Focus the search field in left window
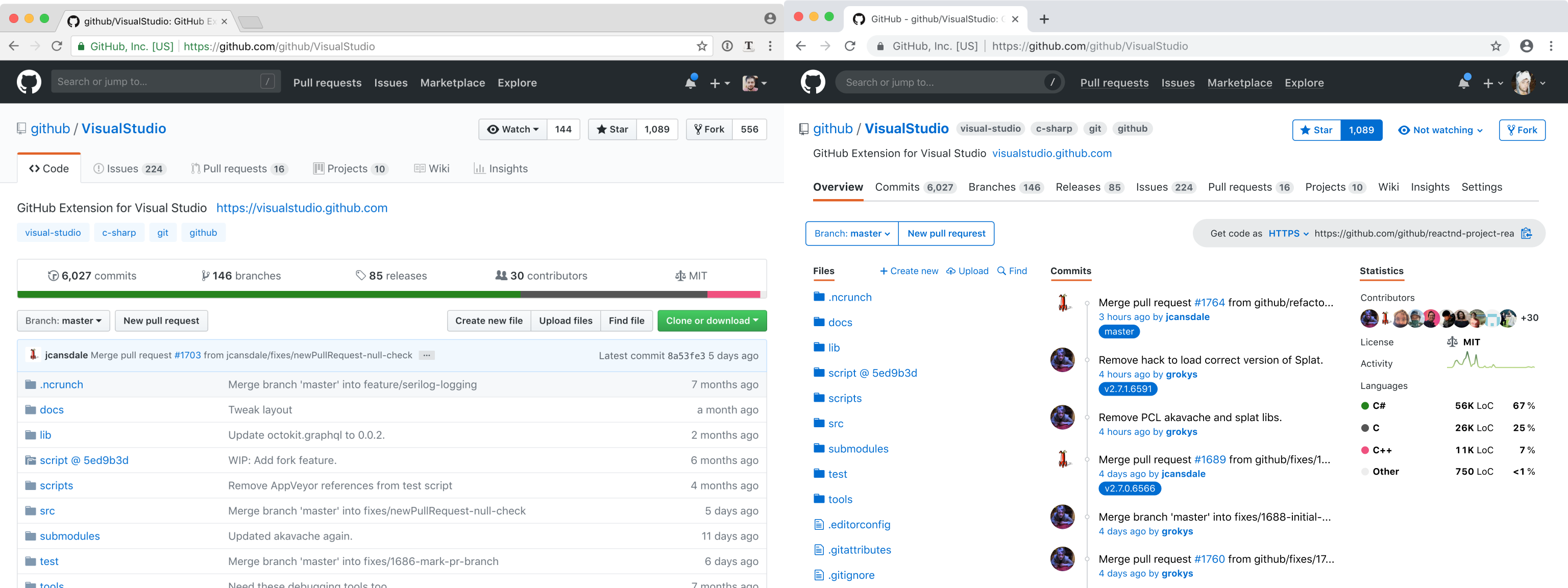The width and height of the screenshot is (1568, 588). (x=158, y=82)
